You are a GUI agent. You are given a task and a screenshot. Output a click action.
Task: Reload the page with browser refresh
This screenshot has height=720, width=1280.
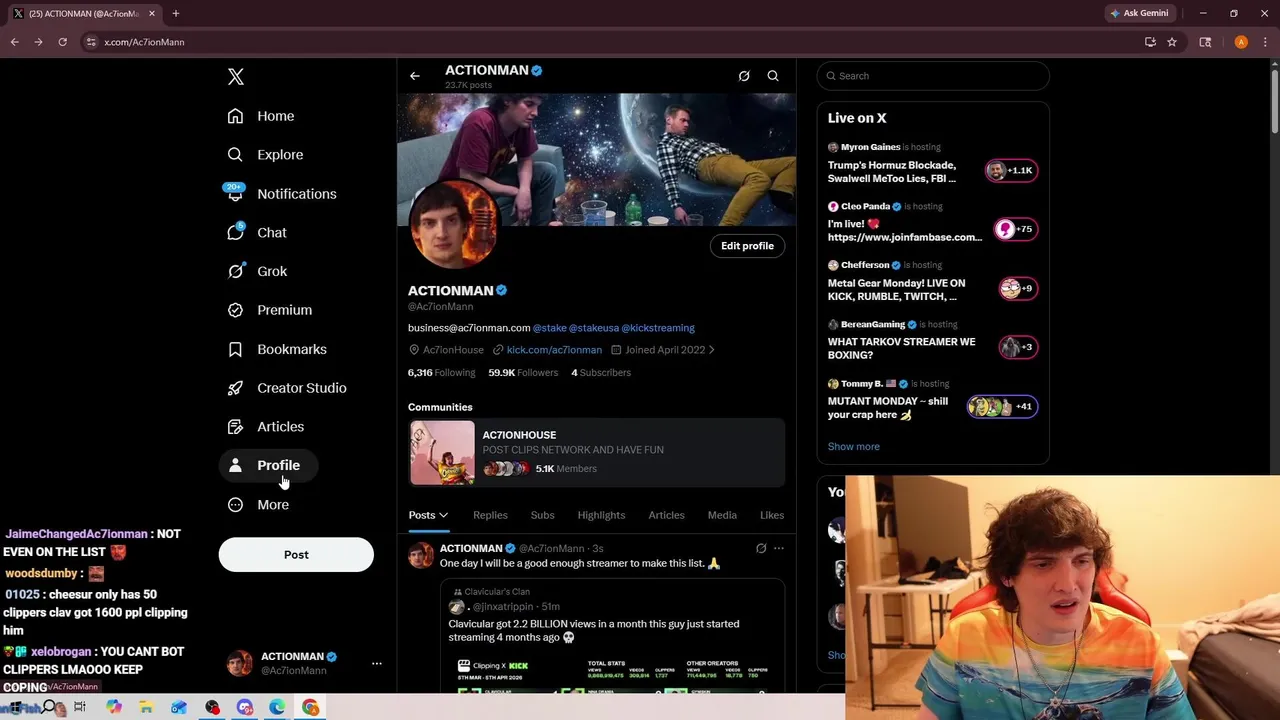pyautogui.click(x=62, y=42)
